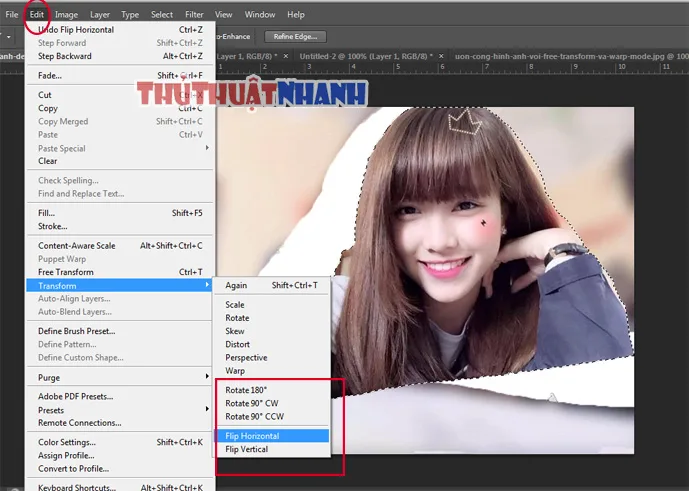Choose Warp in Transform submenu

point(272,371)
